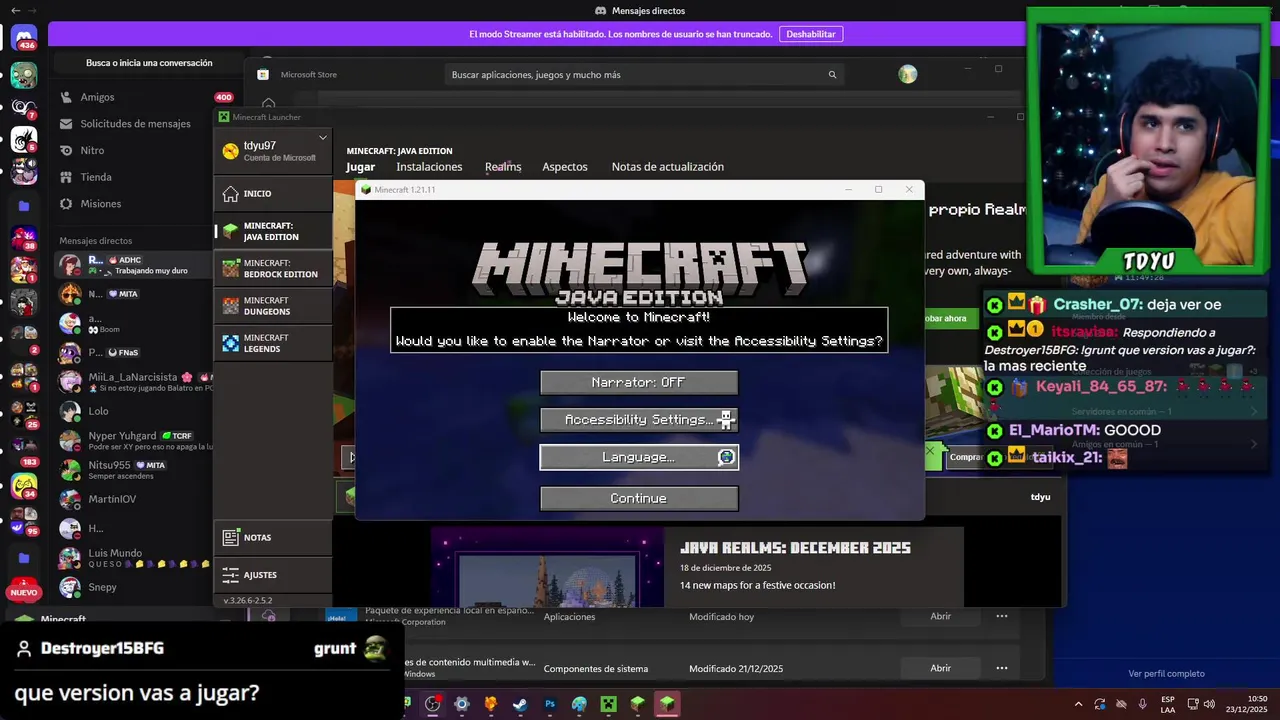
Task: Open the Microsoft Store profile avatar
Action: pyautogui.click(x=908, y=74)
